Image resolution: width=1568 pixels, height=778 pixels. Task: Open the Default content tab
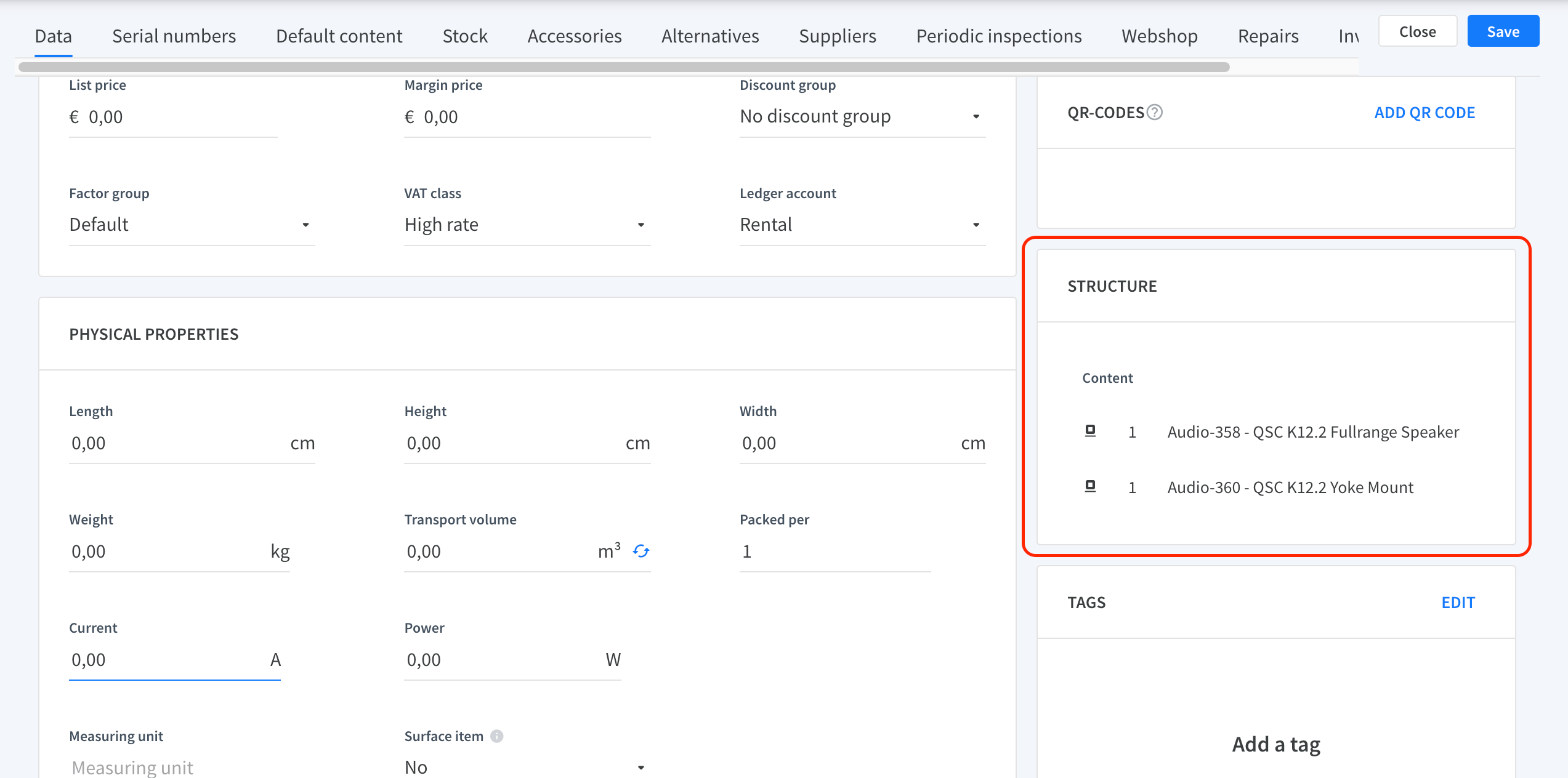(x=339, y=36)
